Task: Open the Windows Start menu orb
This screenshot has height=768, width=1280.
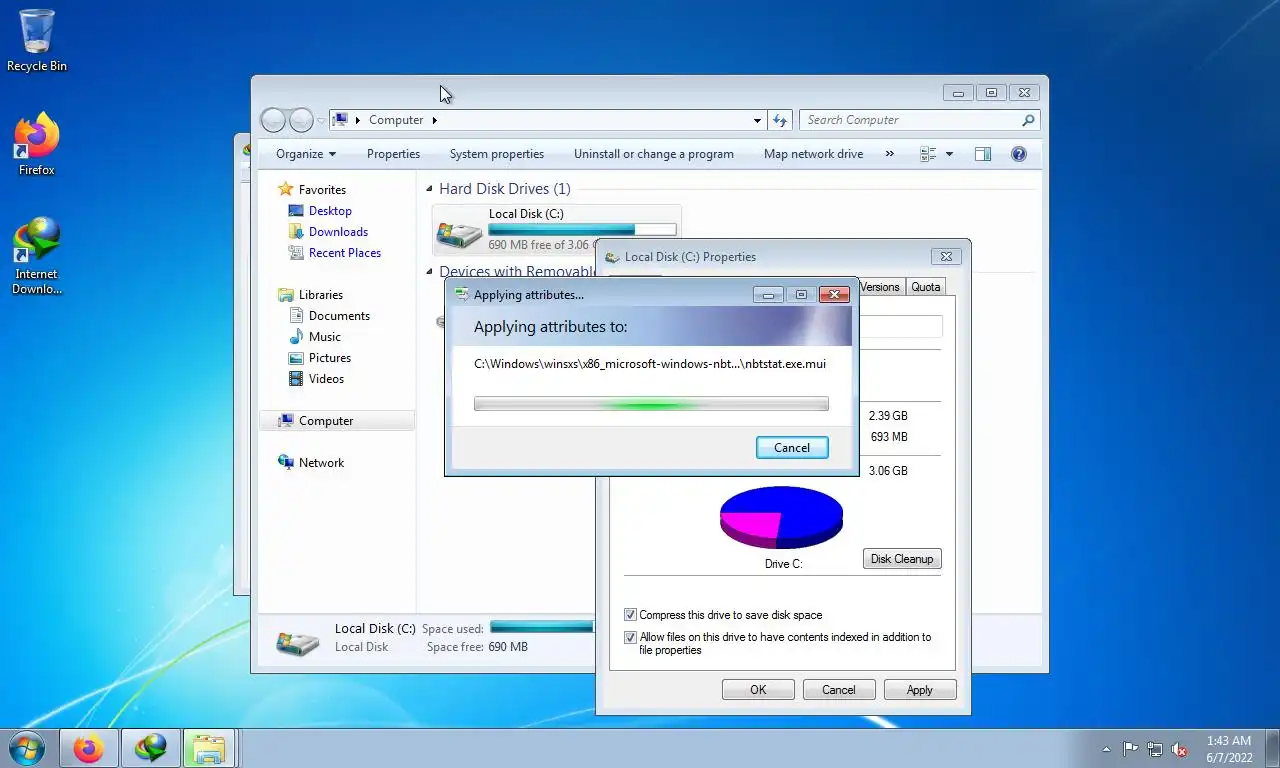Action: [26, 748]
